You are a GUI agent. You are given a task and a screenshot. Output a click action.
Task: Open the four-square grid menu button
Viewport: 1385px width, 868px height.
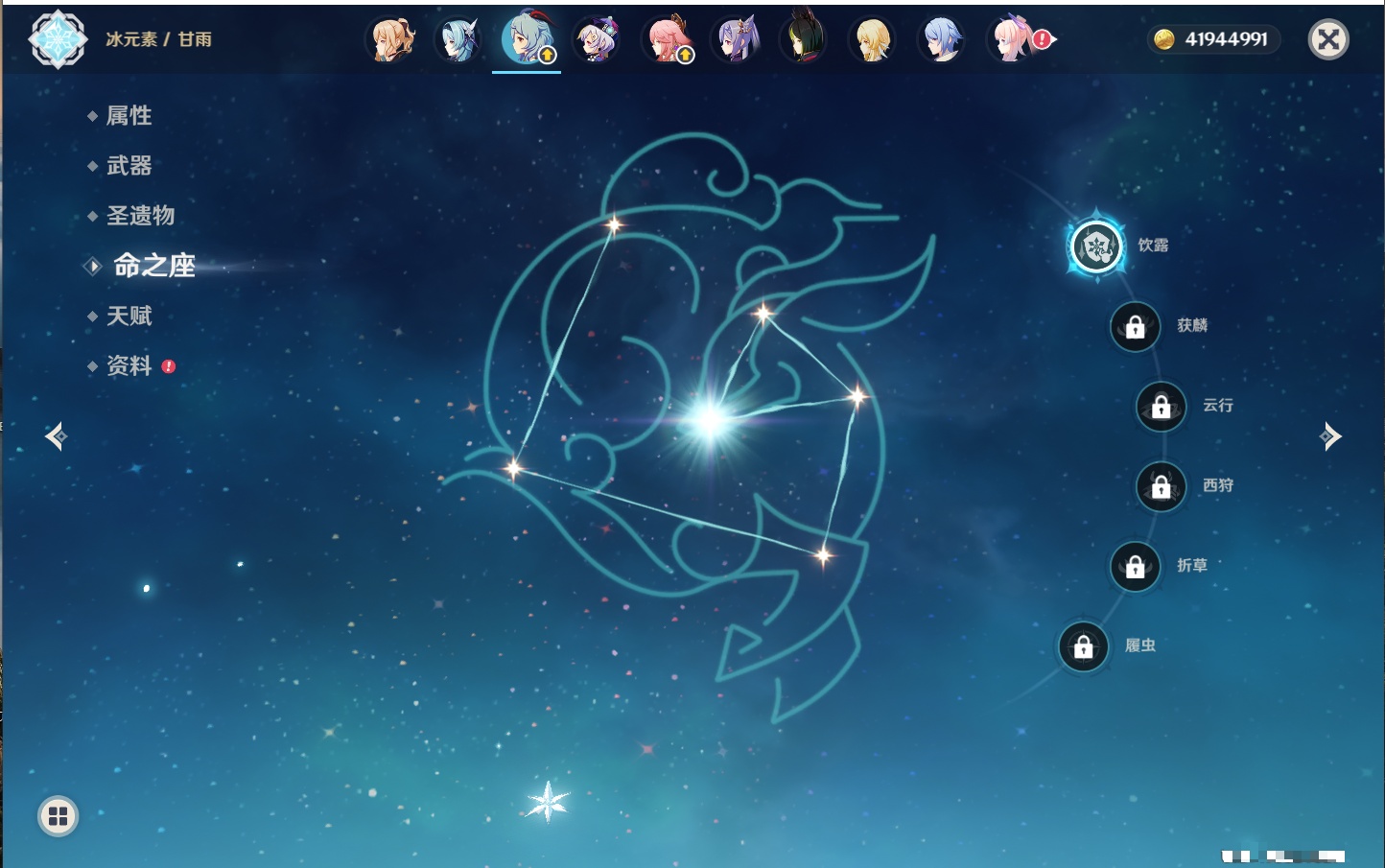click(x=59, y=816)
